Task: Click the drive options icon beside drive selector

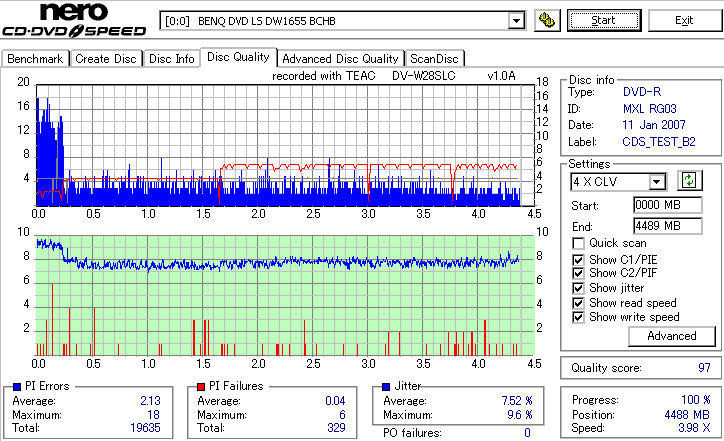Action: click(x=545, y=20)
